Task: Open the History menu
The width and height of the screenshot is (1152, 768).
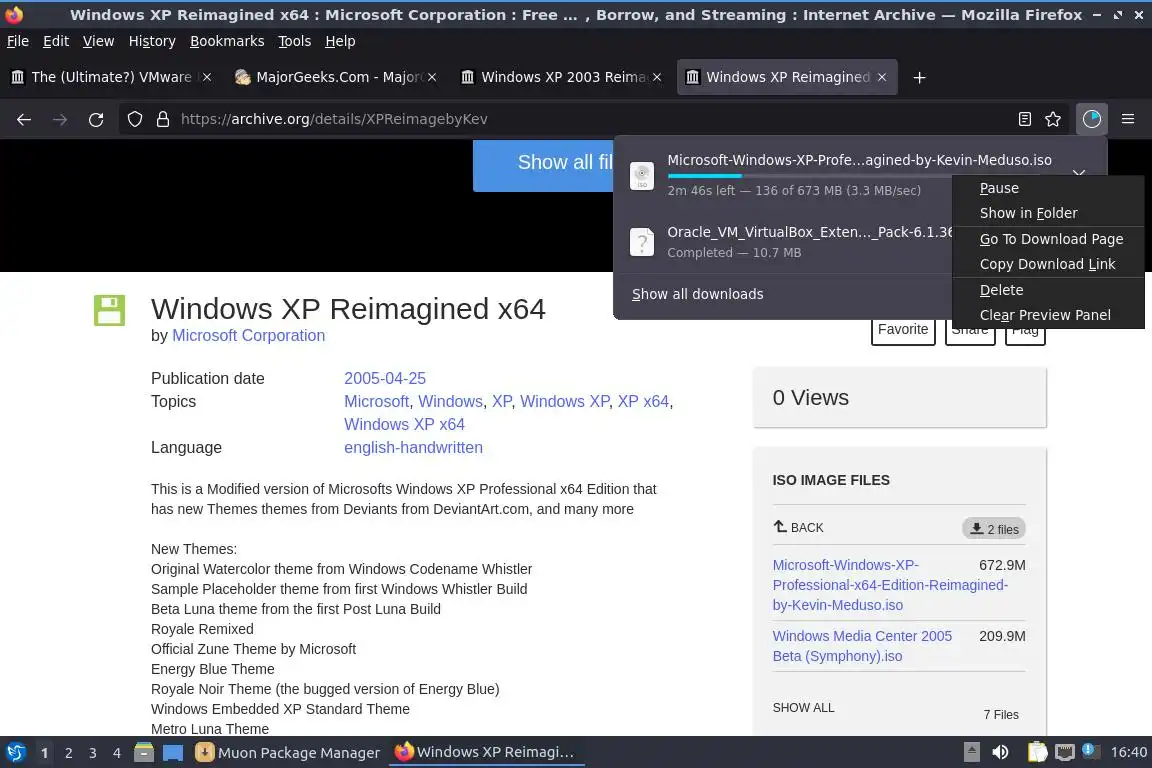Action: tap(152, 41)
